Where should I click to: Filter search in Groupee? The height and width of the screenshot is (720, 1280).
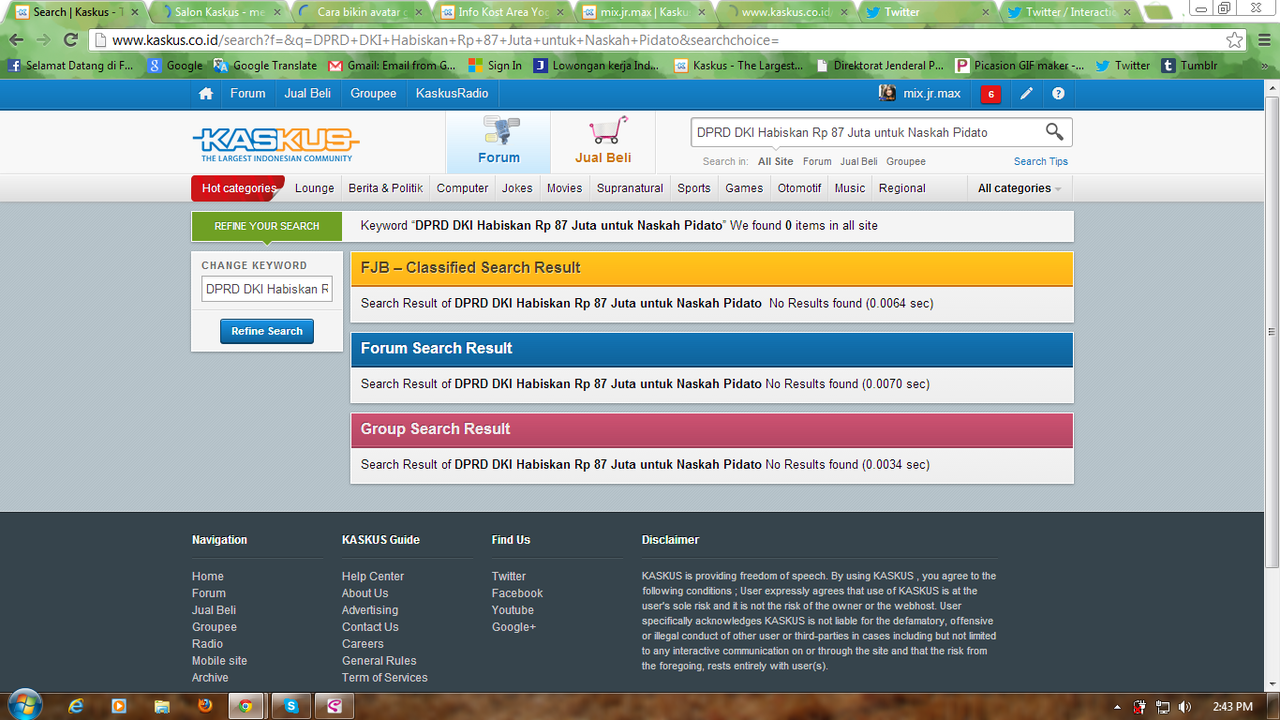pos(906,161)
